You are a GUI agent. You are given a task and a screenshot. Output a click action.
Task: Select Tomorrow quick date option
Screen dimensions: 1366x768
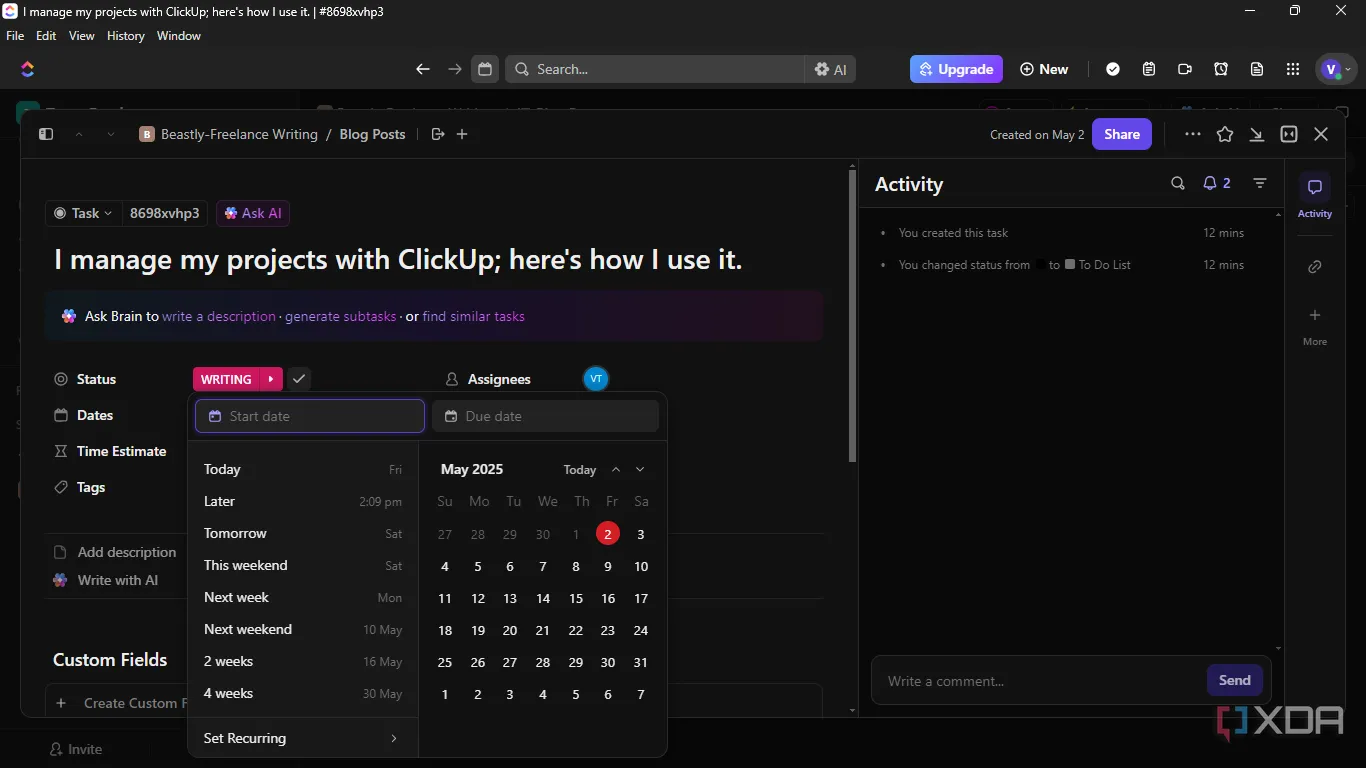[303, 533]
